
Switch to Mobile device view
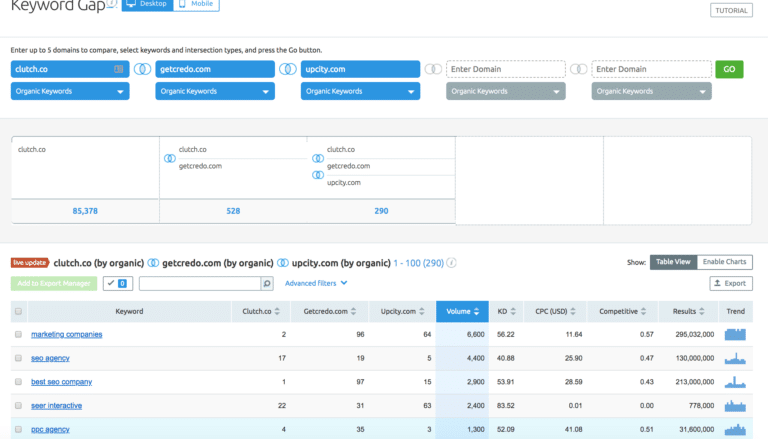coord(196,4)
